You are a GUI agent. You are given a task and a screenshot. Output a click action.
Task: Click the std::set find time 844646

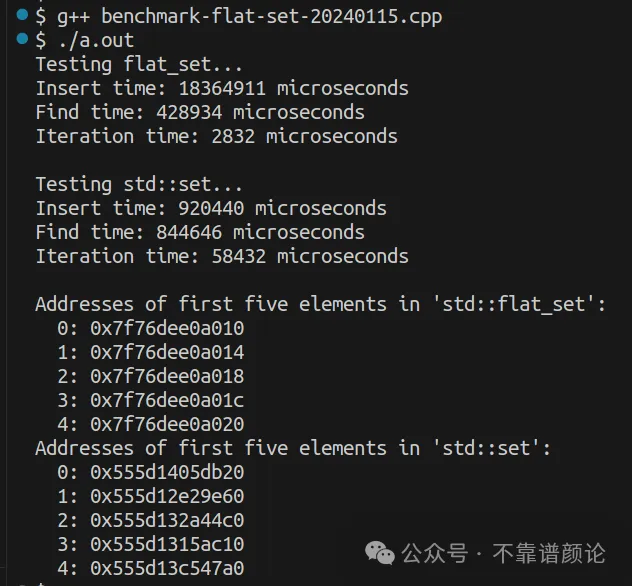point(189,232)
